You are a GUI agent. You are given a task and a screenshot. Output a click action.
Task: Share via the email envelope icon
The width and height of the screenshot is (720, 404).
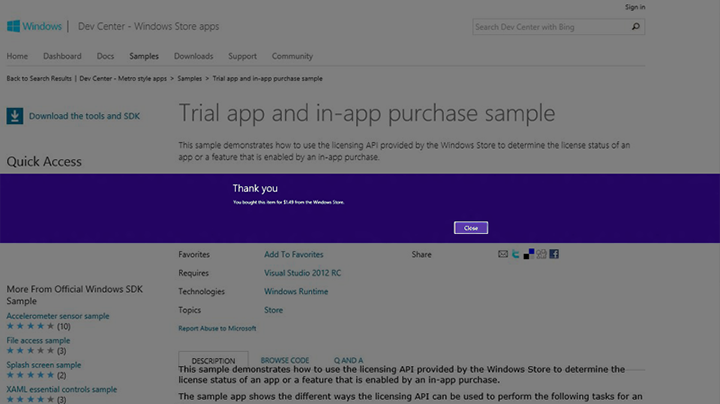point(503,254)
